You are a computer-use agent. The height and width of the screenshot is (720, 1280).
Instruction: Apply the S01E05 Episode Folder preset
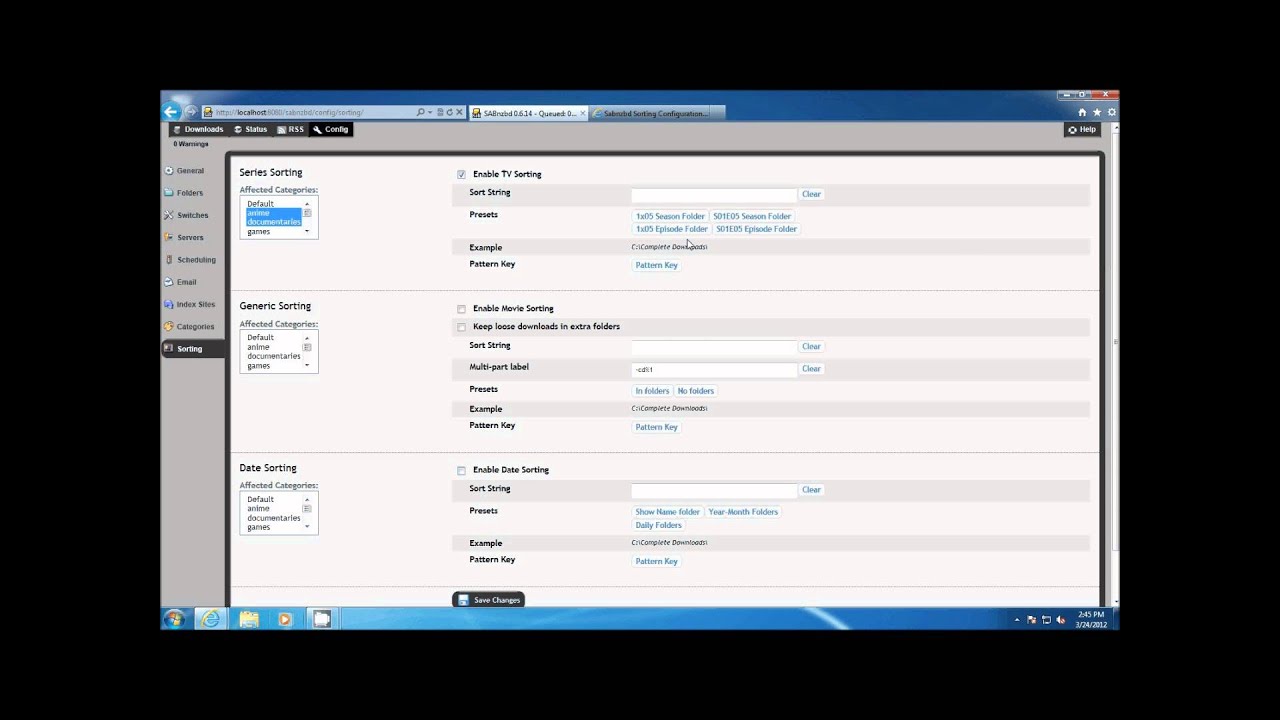(x=756, y=229)
